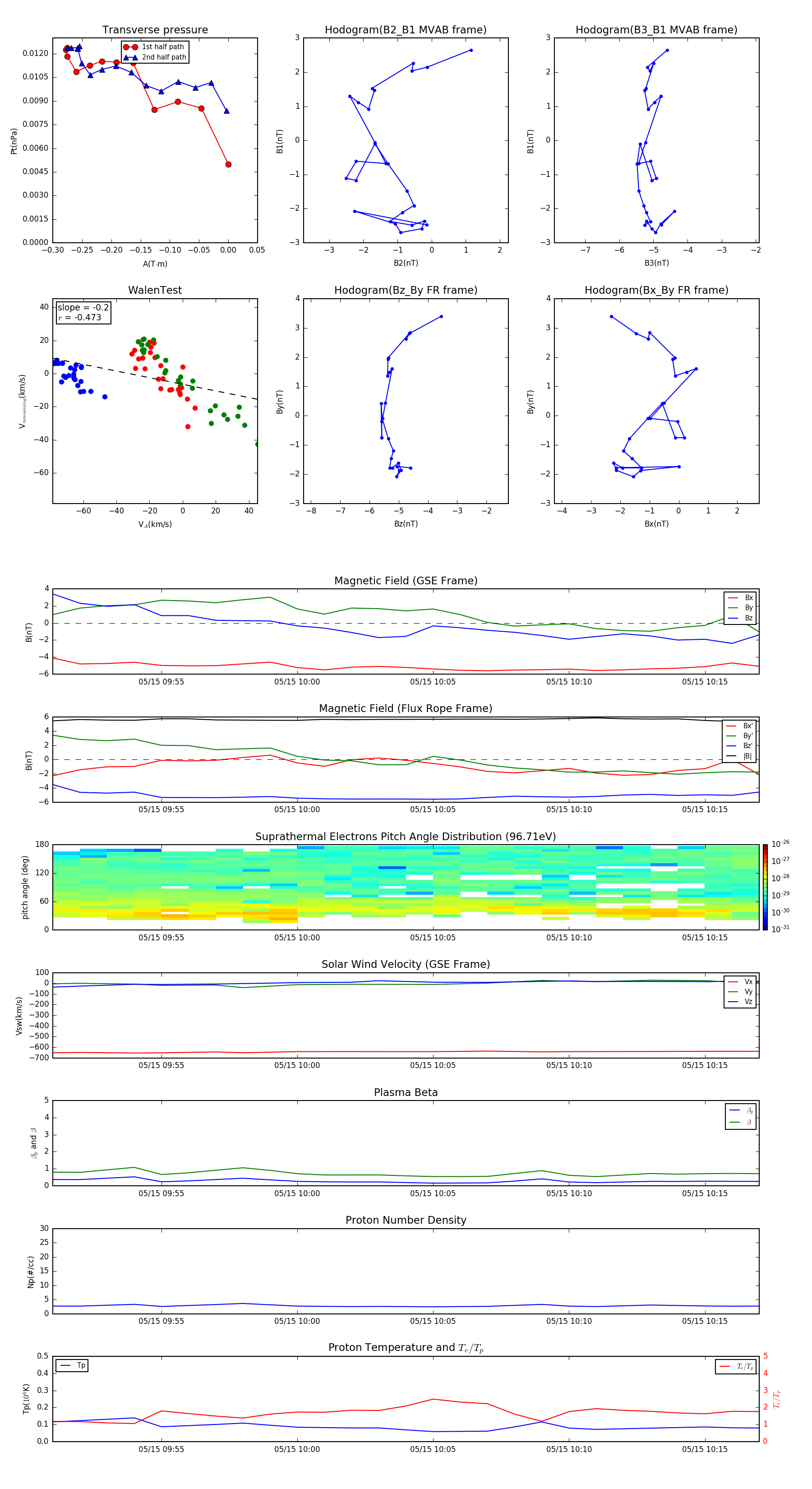The width and height of the screenshot is (812, 1489).
Task: Click the 'Bx(nT)' x-axis label
Action: coord(656,524)
